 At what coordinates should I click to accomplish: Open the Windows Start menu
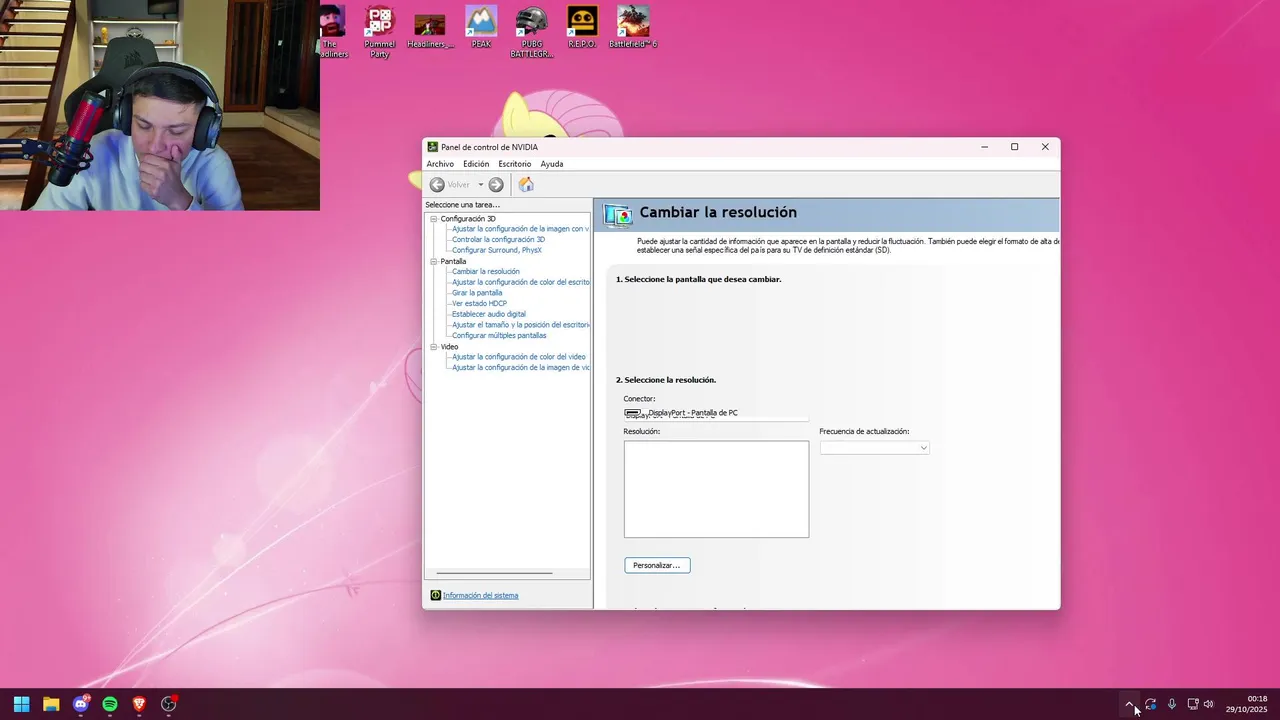(x=21, y=704)
